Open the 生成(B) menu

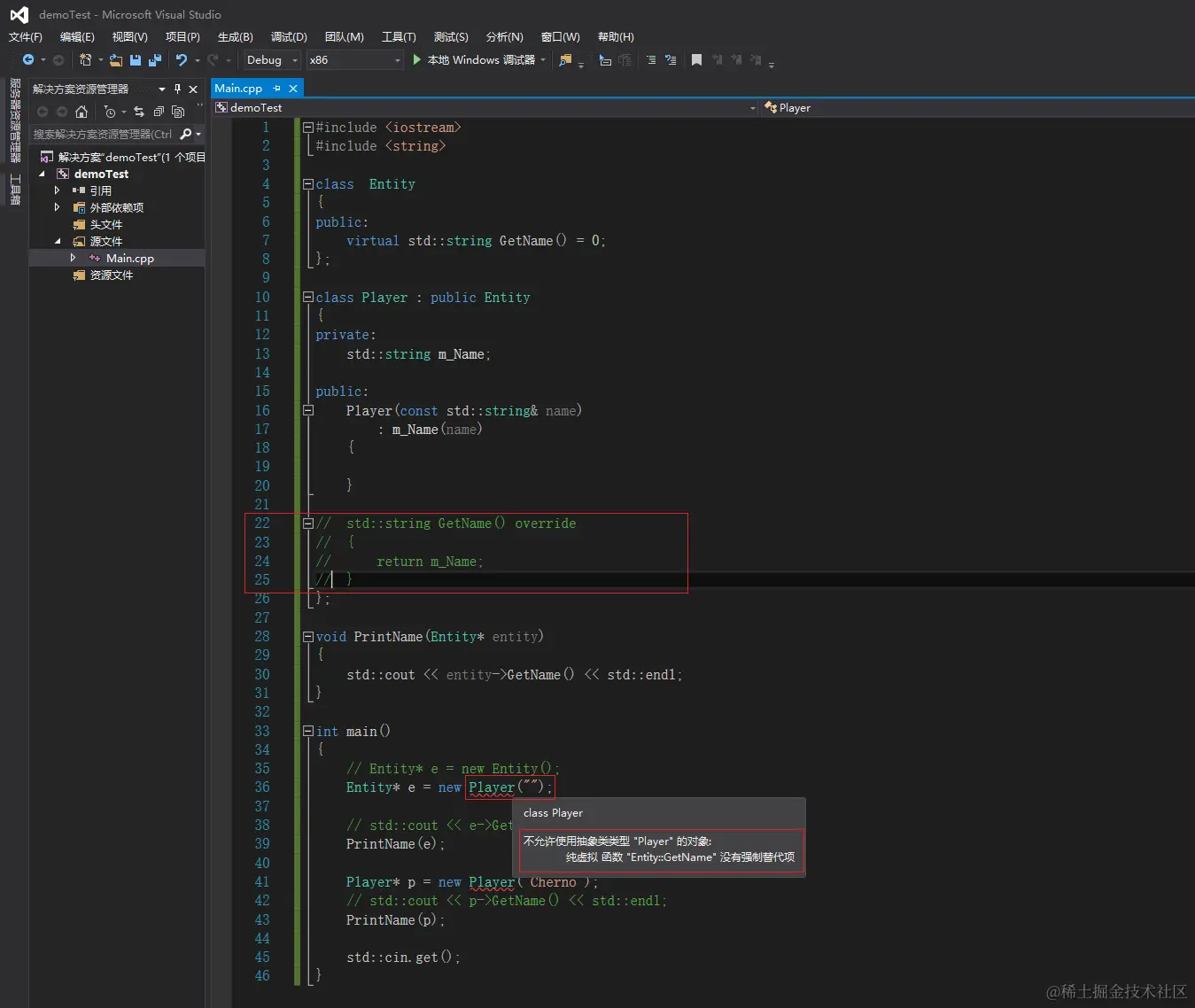[235, 37]
